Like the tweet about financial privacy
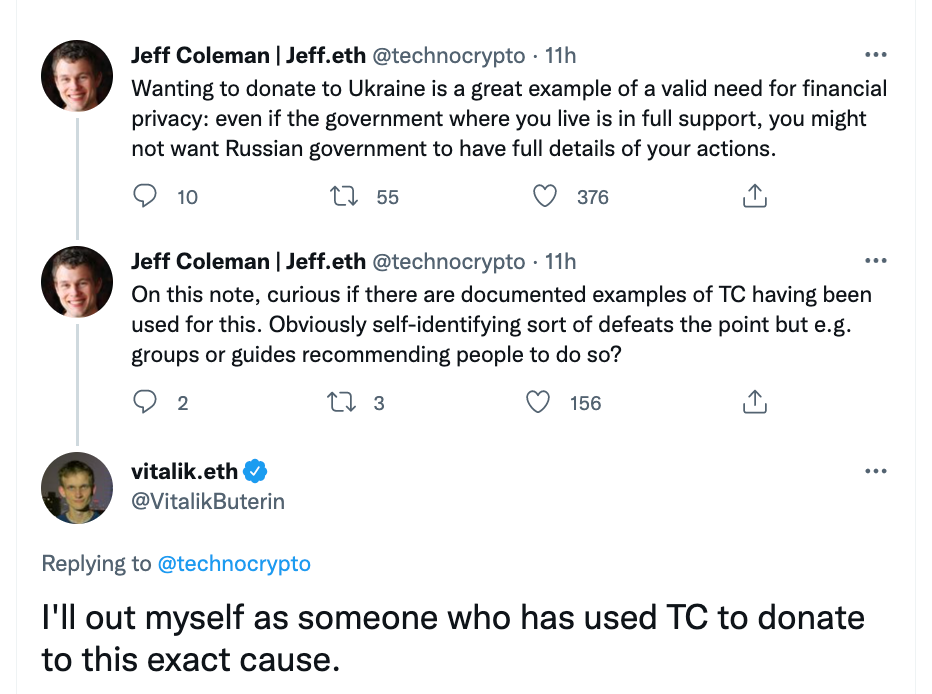Image resolution: width=932 pixels, height=694 pixels. pos(544,197)
